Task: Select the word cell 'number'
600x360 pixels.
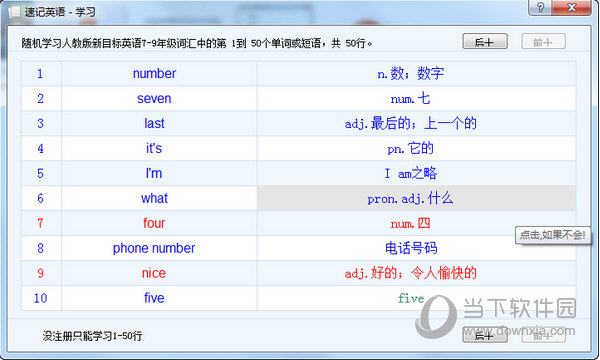Action: pyautogui.click(x=159, y=73)
